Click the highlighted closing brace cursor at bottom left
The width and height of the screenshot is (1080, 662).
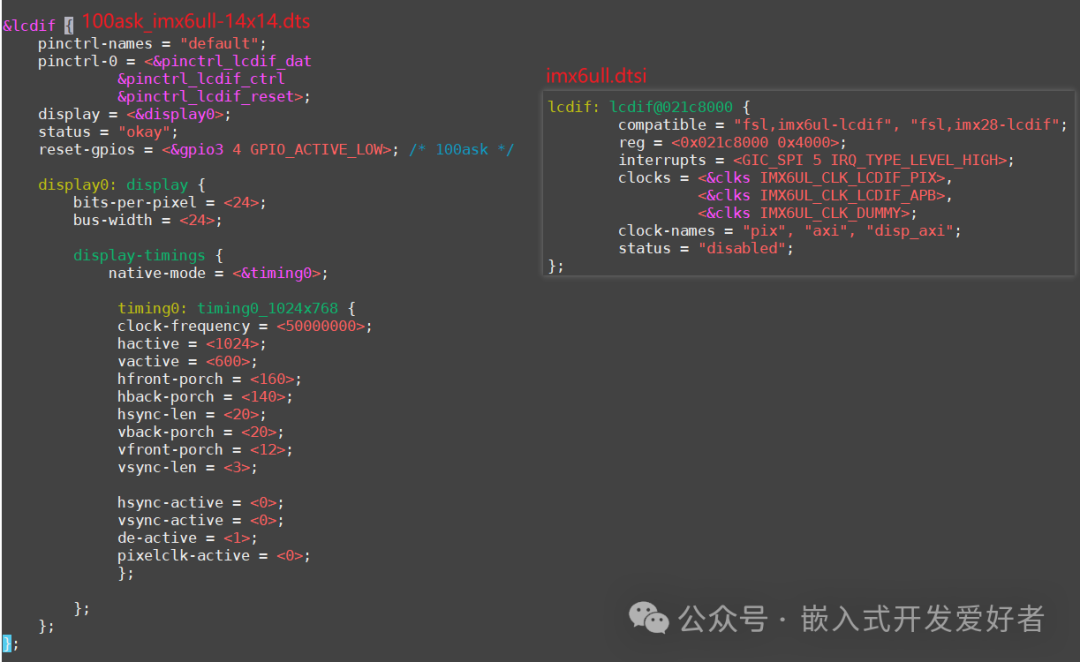click(x=8, y=645)
